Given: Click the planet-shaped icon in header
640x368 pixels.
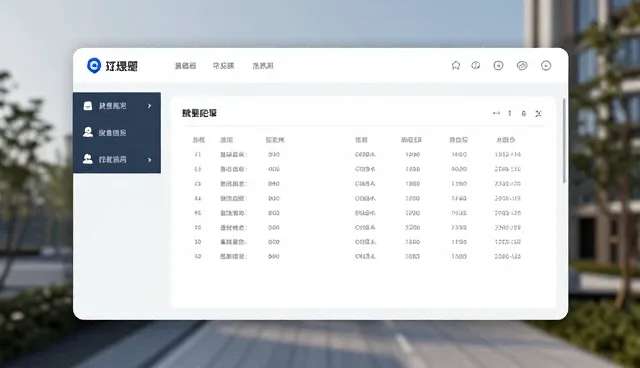Looking at the screenshot, I should pyautogui.click(x=522, y=65).
